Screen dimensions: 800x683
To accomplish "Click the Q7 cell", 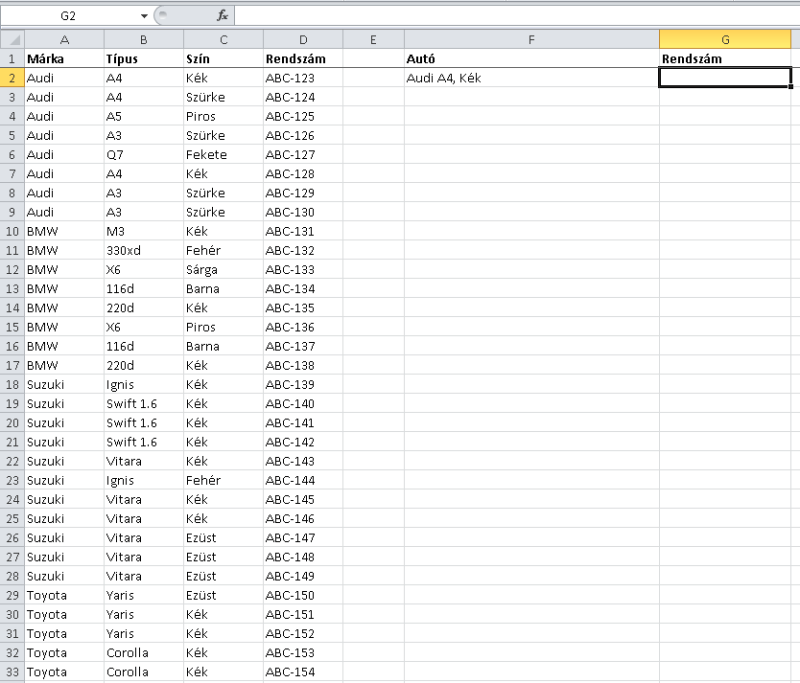I will tap(143, 155).
